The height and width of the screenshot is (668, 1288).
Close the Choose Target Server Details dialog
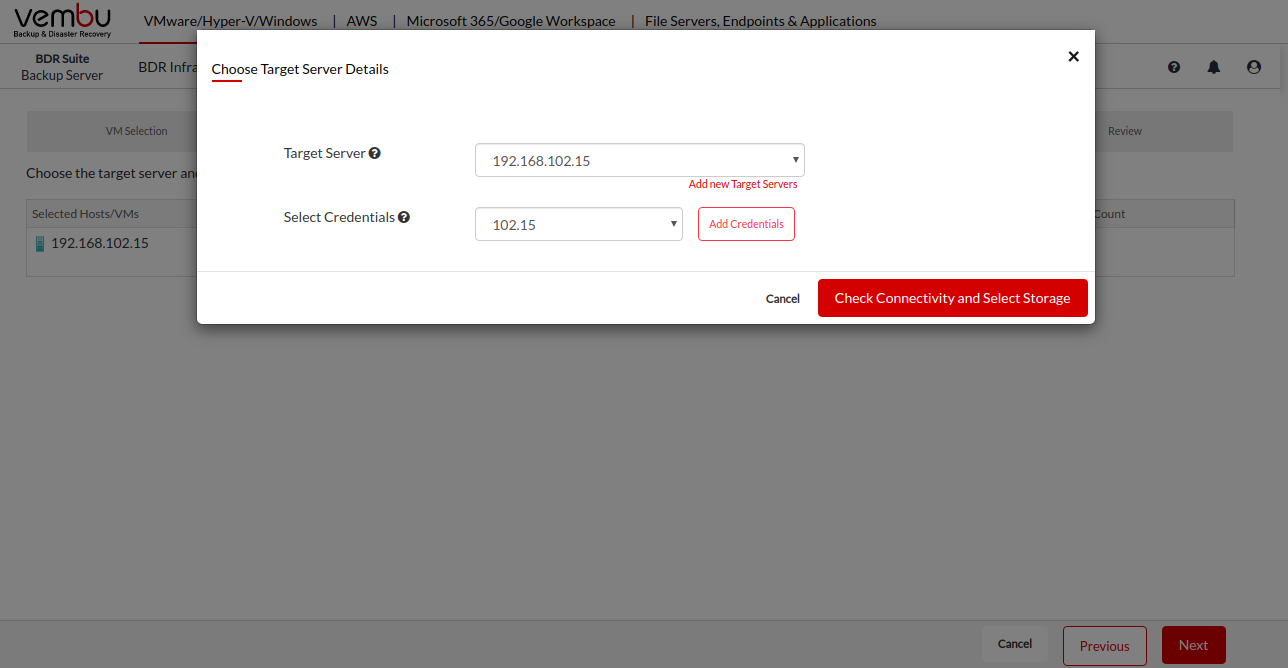click(x=1073, y=57)
